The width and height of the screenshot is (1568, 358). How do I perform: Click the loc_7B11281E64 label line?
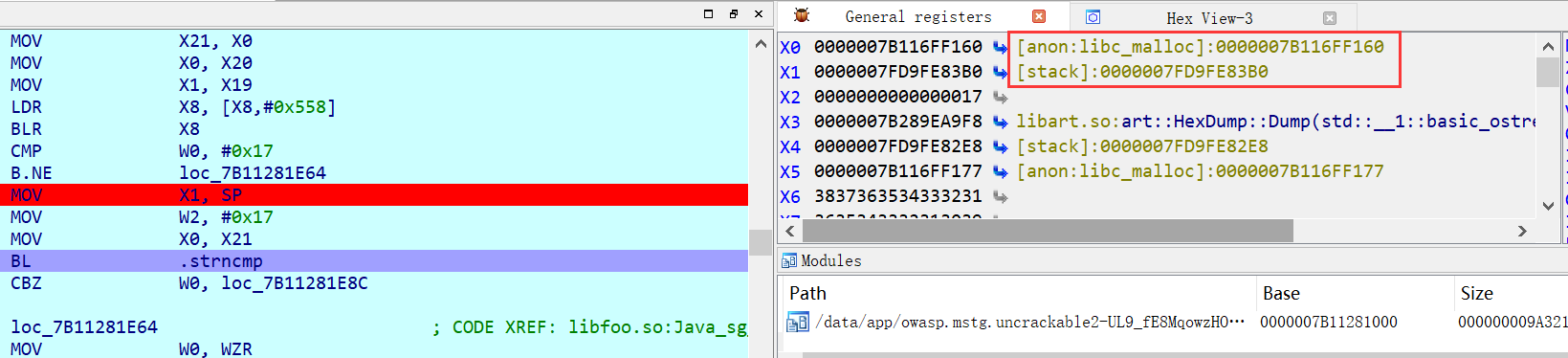84,327
